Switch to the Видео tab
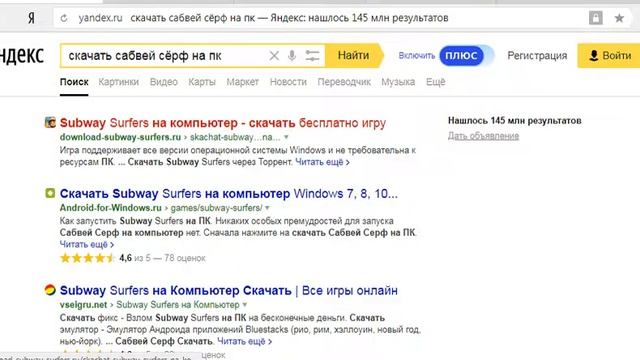This screenshot has width=640, height=360. (163, 82)
